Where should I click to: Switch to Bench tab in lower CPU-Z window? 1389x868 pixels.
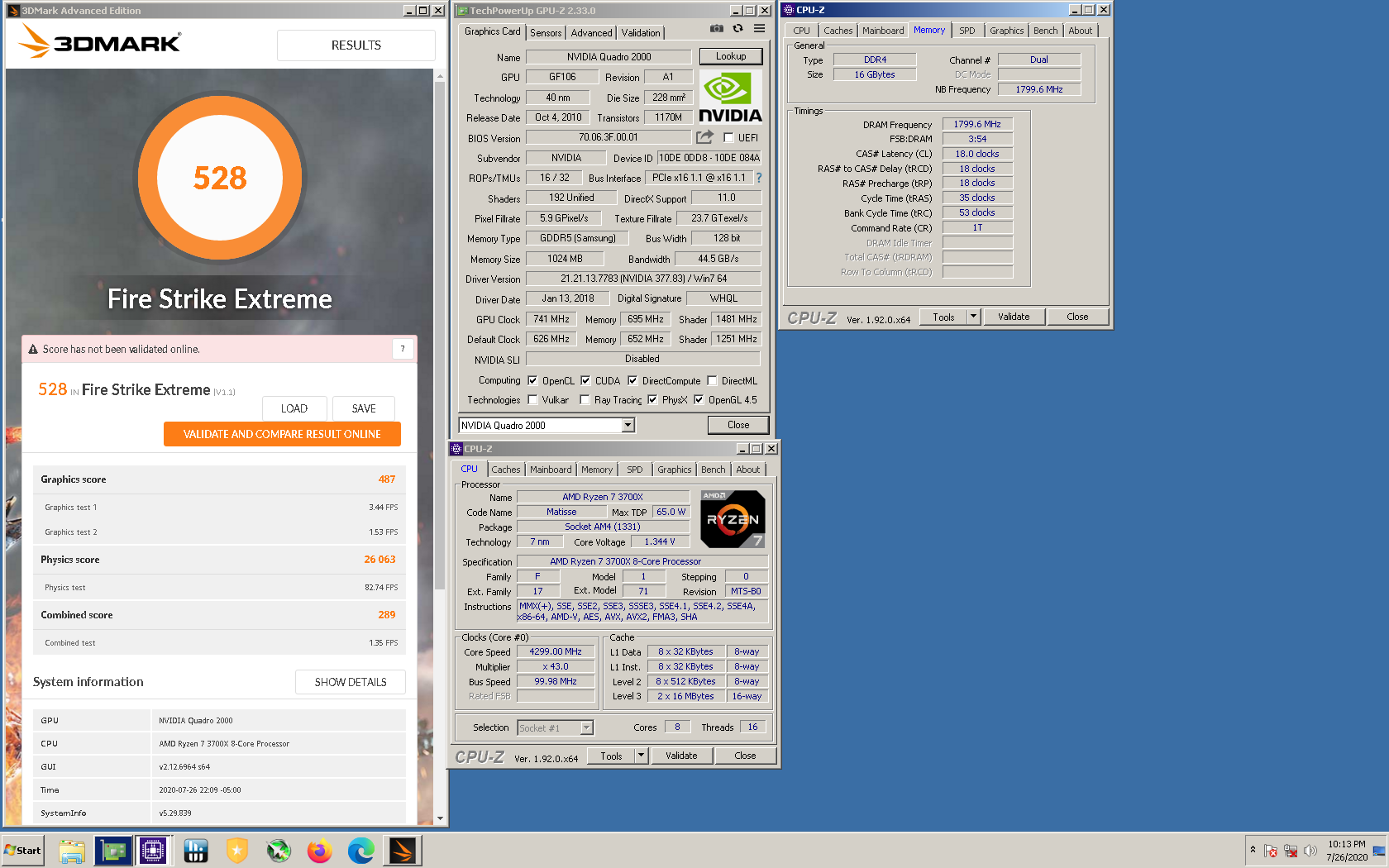pyautogui.click(x=713, y=470)
